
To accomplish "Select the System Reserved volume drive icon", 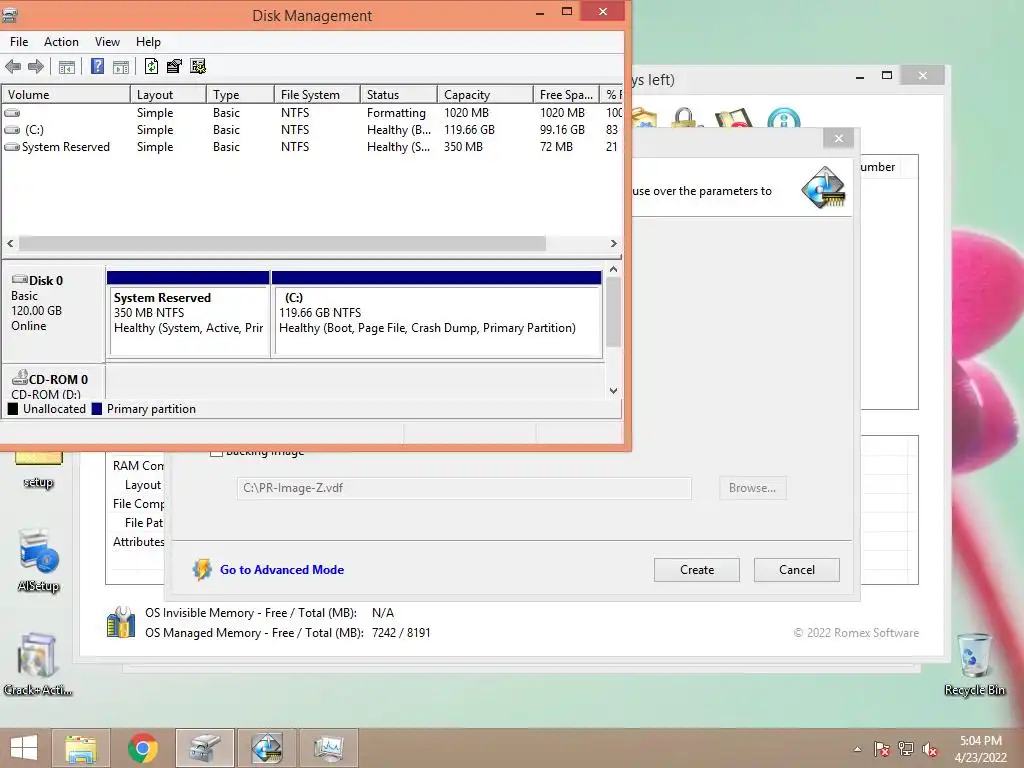I will click(12, 147).
